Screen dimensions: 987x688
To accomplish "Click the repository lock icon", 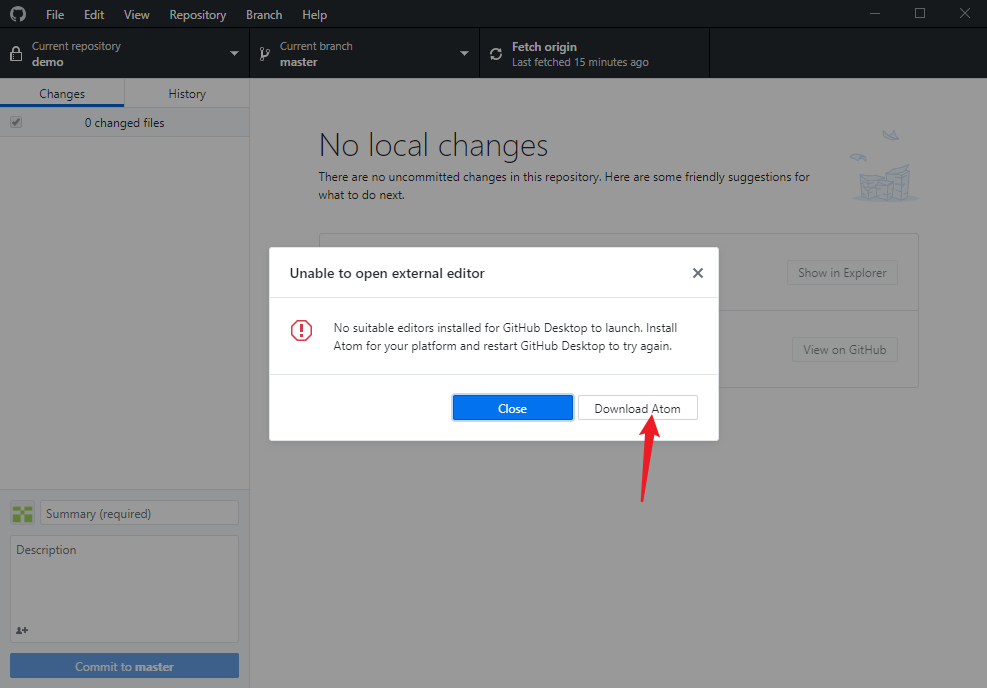I will [16, 54].
